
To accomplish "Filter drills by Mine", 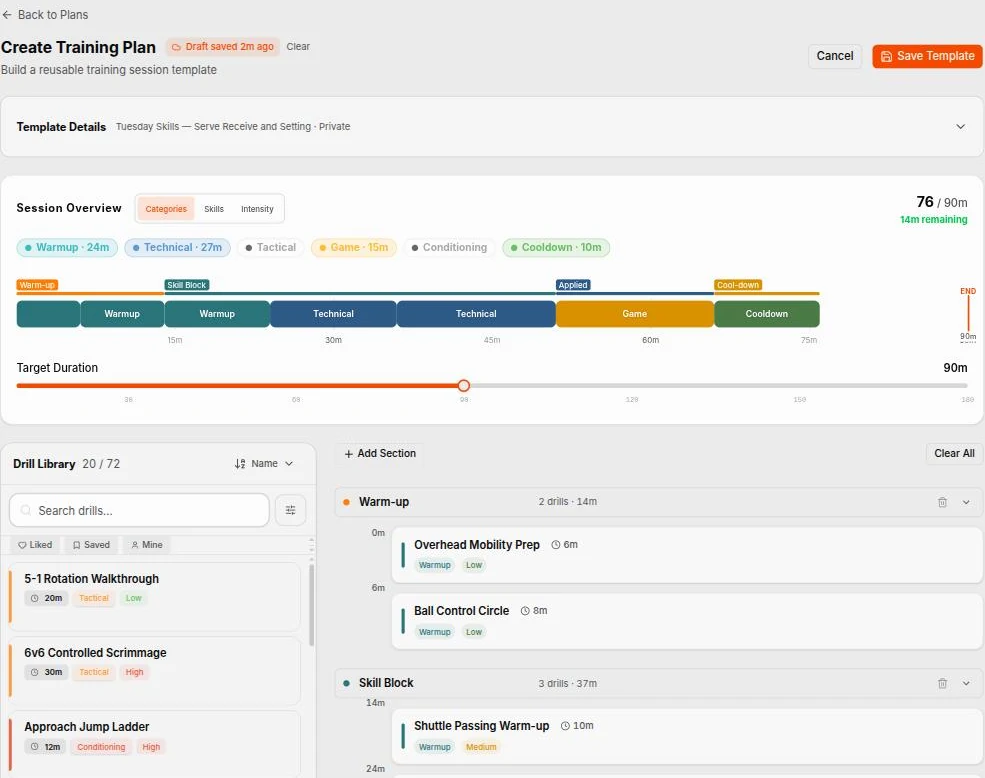I will tap(146, 545).
